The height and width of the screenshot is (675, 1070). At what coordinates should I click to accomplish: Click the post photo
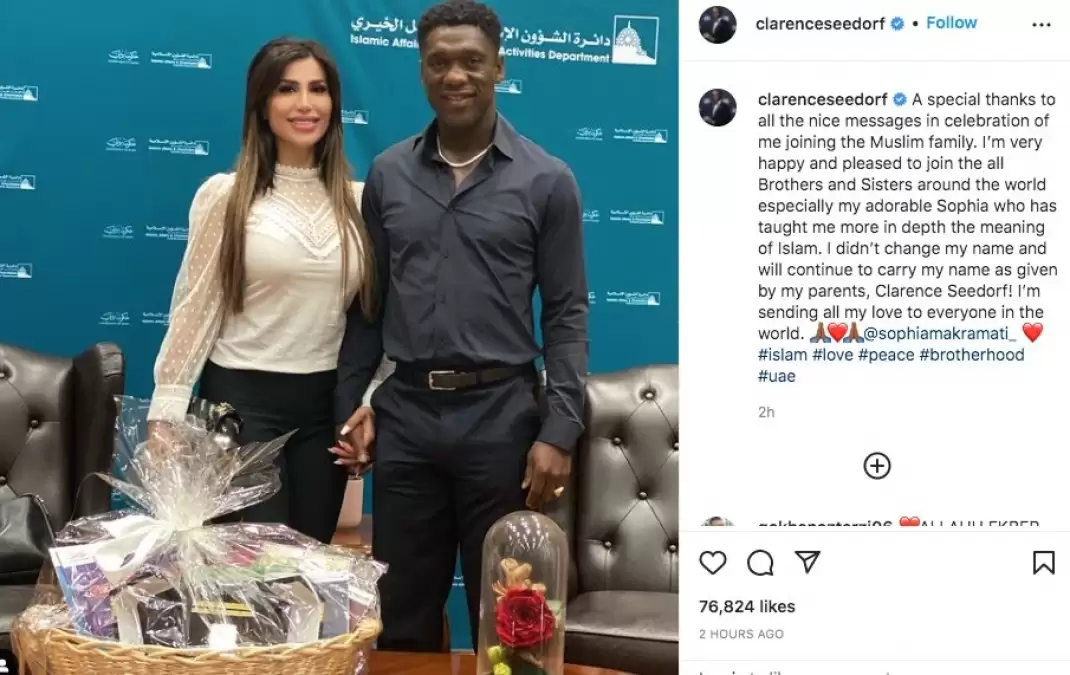339,337
